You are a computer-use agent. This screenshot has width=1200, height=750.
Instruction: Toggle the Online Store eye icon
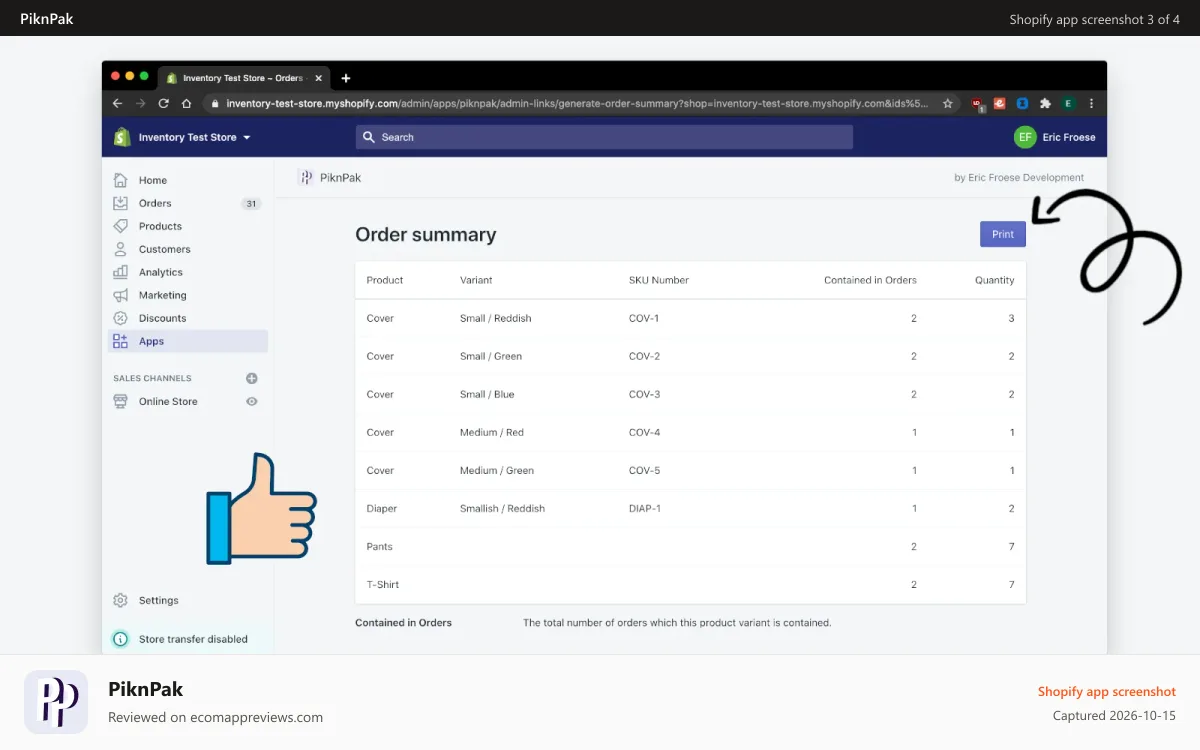point(252,401)
